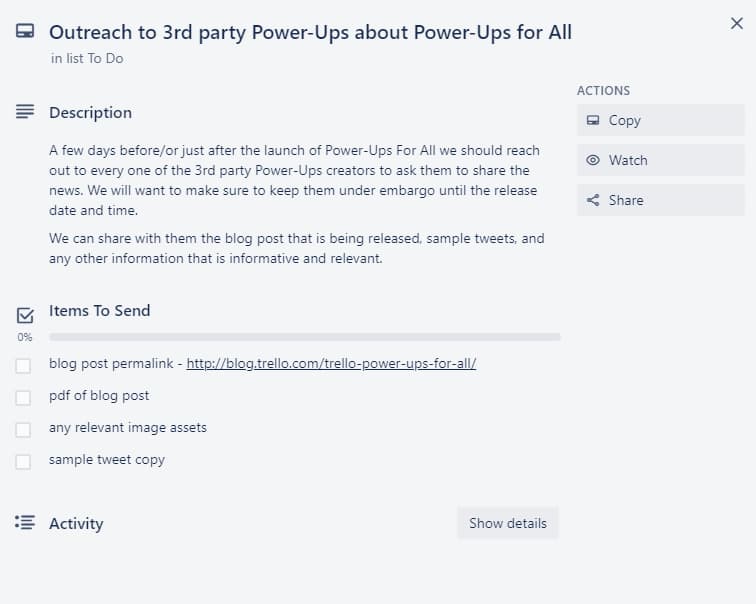
Task: Click the Items To Send progress bar
Action: pos(305,336)
